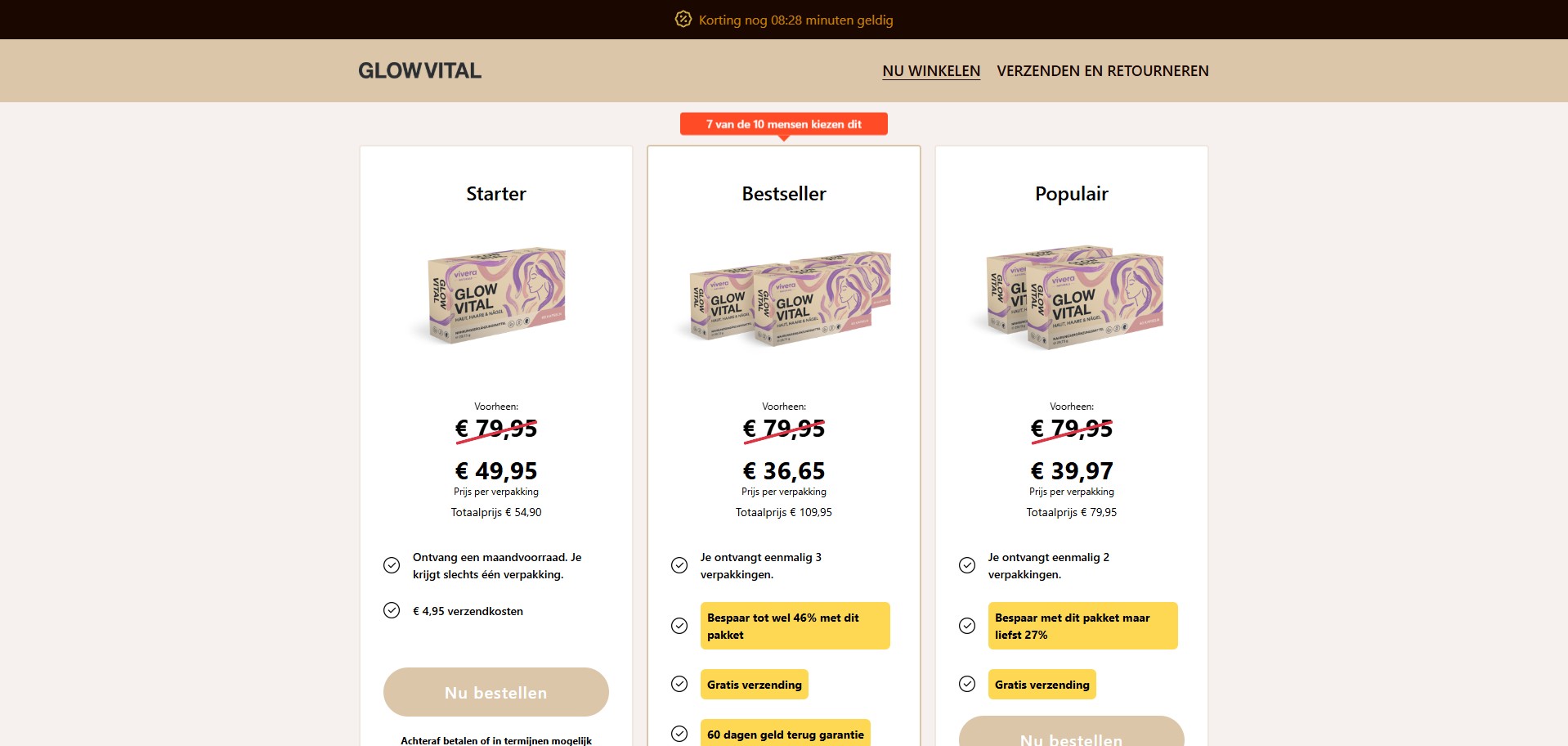Viewport: 1568px width, 746px height.
Task: Open 'VERZENDEN EN RETOURNEREN' page
Action: [1102, 71]
